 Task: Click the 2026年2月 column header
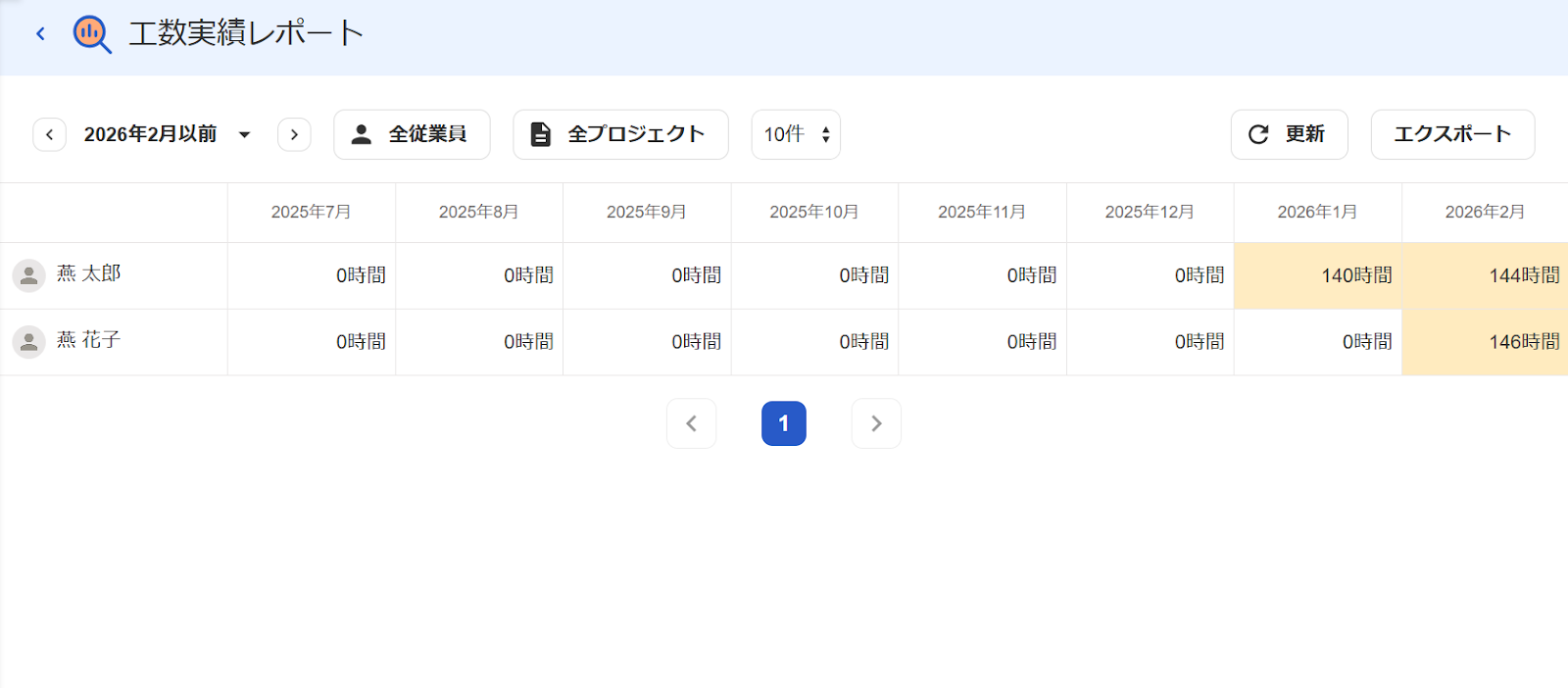1486,212
